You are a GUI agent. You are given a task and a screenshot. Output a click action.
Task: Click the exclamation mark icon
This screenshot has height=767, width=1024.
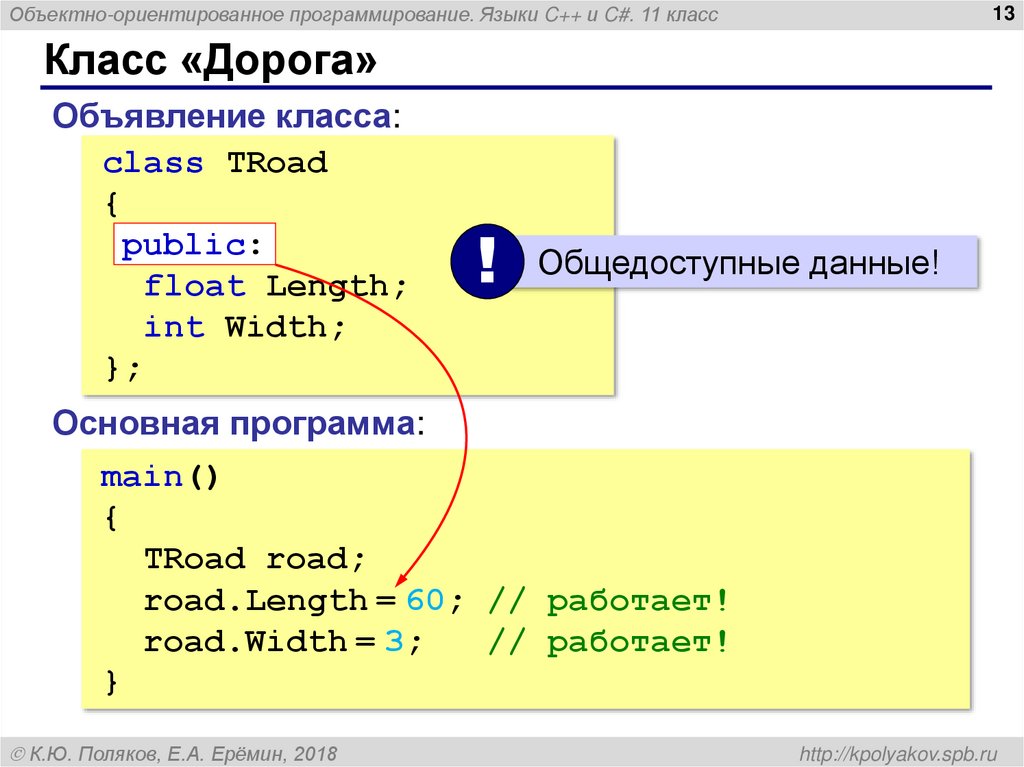487,261
